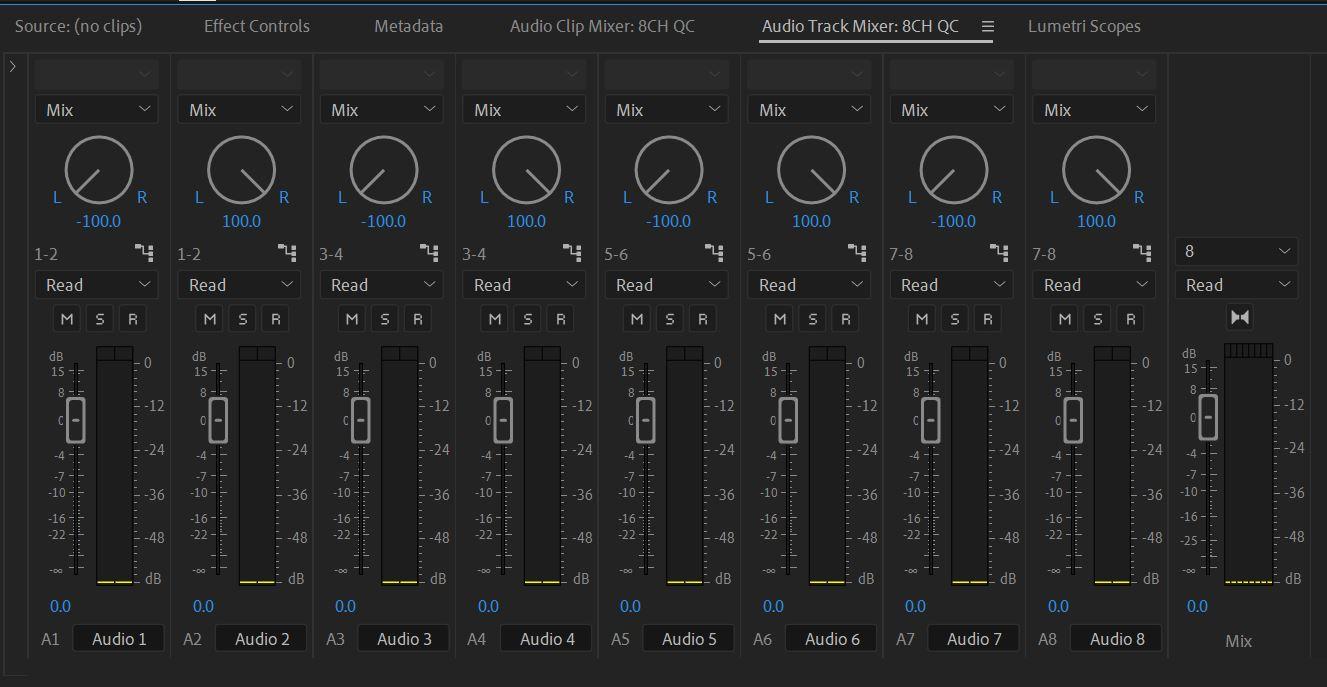This screenshot has height=687, width=1327.
Task: Open Audio 1 Read automation mode dropdown
Action: click(x=97, y=285)
